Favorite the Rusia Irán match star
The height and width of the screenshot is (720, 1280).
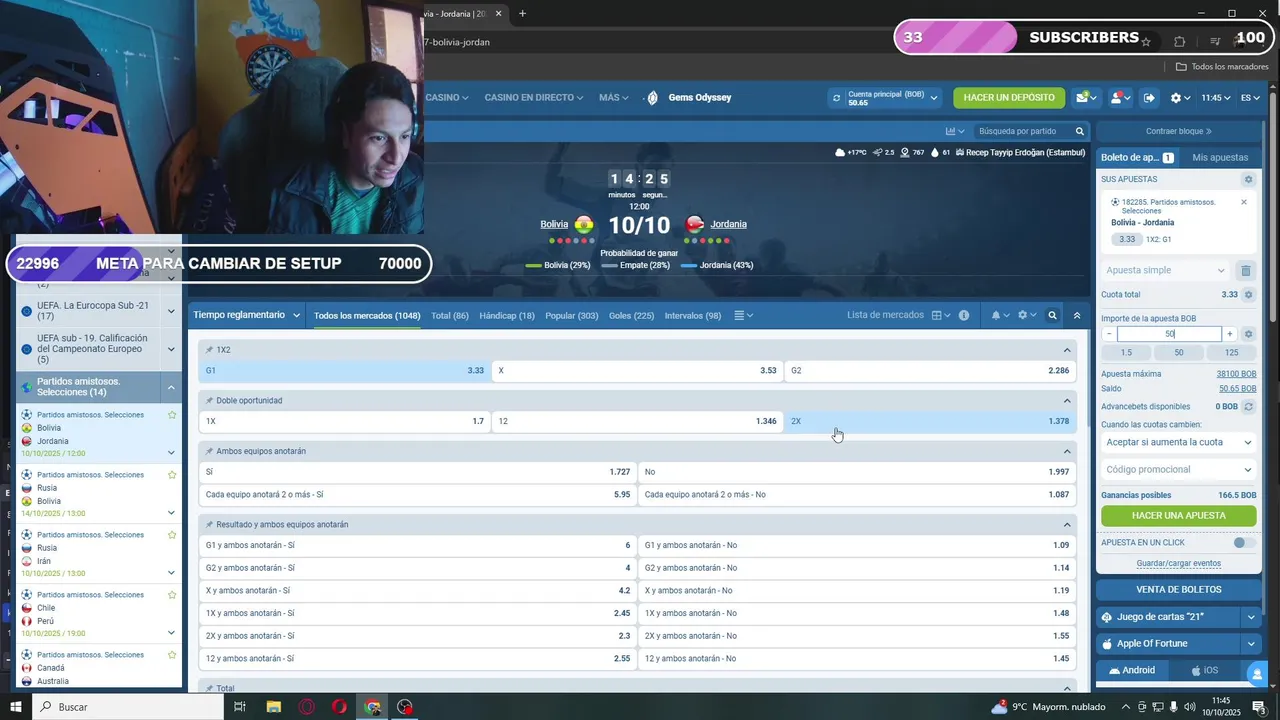click(x=172, y=534)
